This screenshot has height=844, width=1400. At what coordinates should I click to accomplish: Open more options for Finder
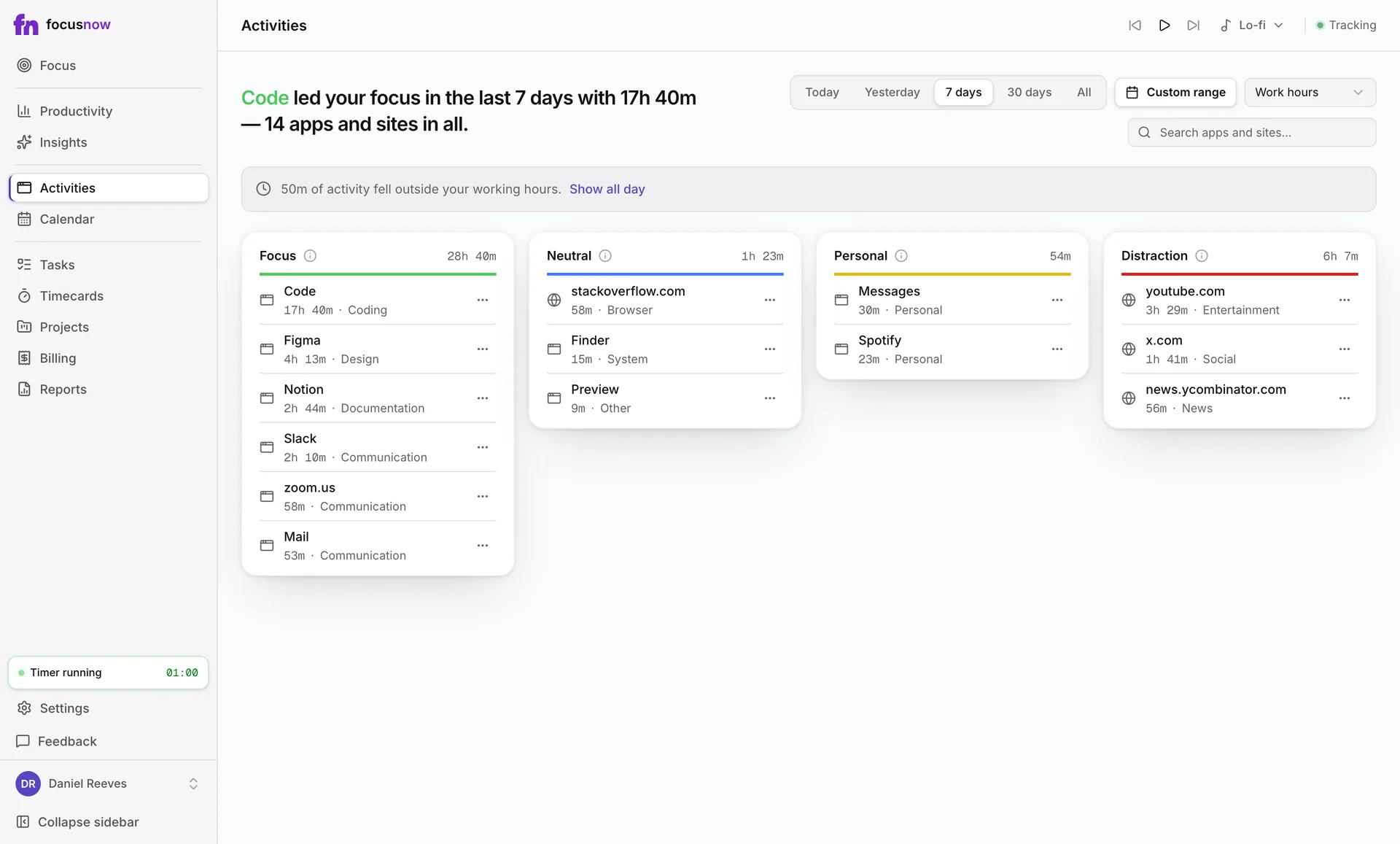[770, 349]
